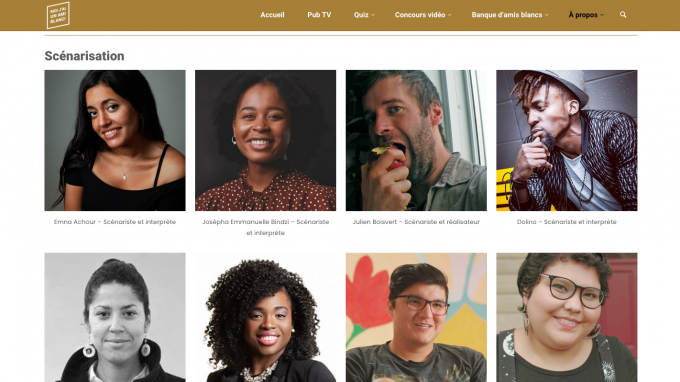Open the Concours vidéo menu item
The image size is (680, 382).
pyautogui.click(x=420, y=15)
